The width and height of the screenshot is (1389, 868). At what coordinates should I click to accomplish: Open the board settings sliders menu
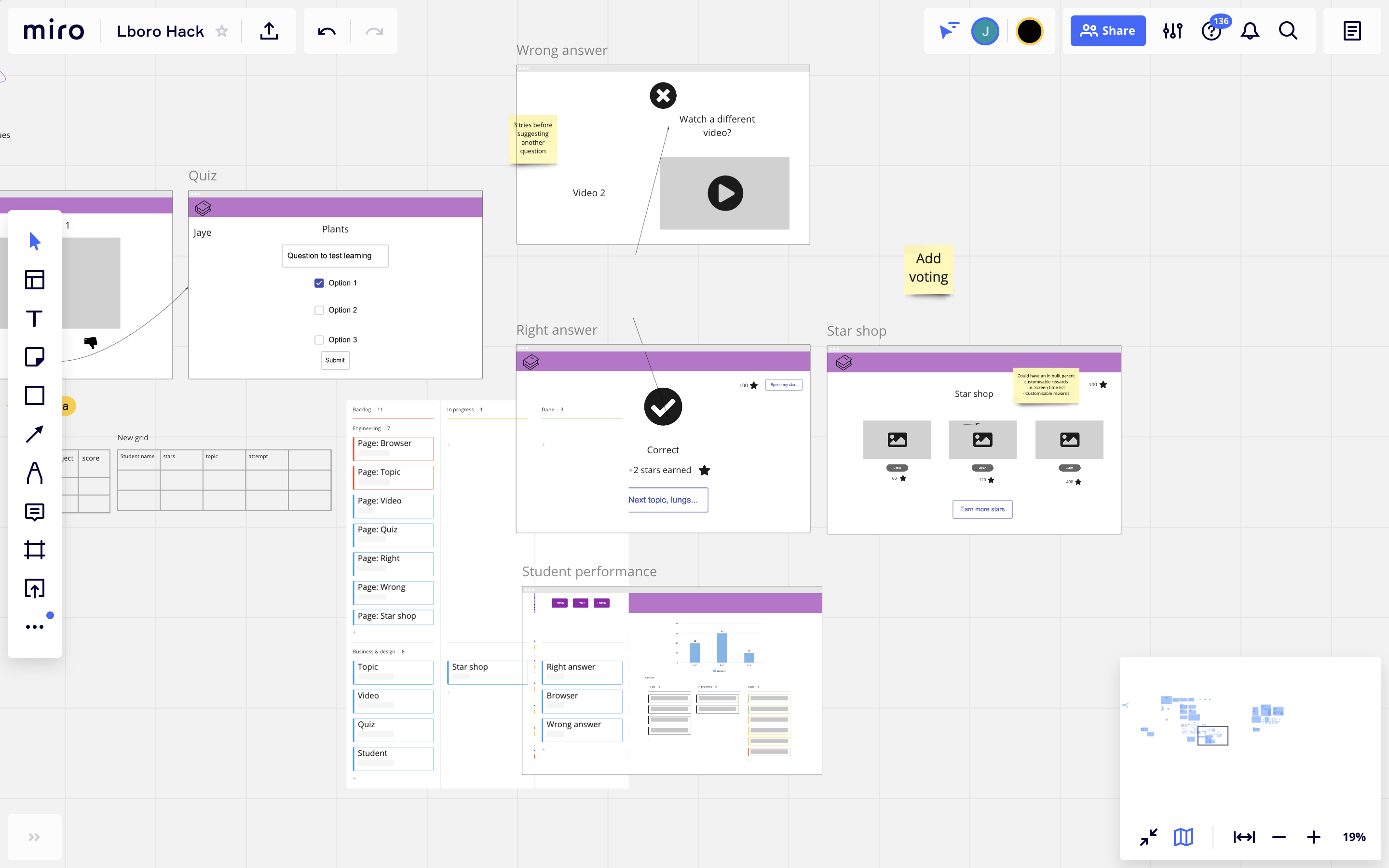(x=1172, y=31)
